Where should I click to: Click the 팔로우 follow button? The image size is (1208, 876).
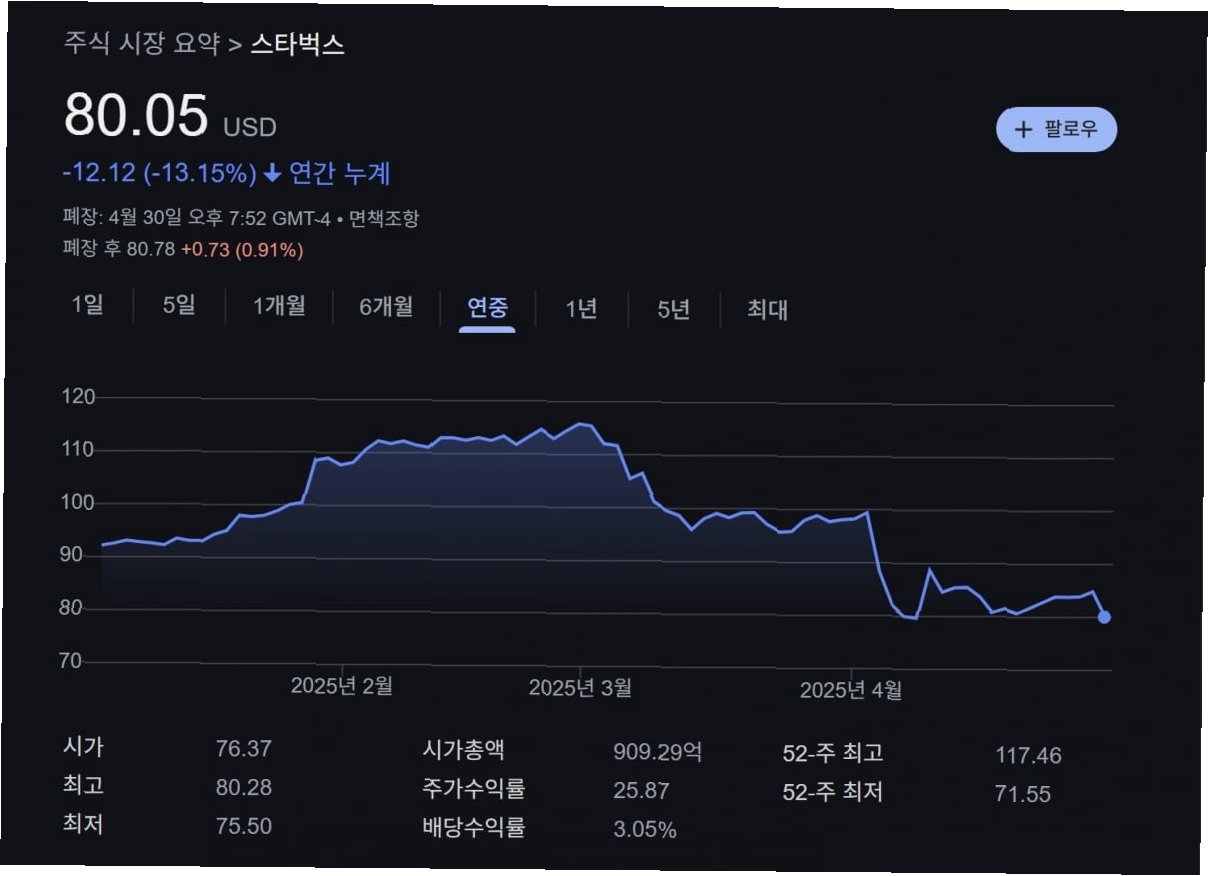click(1056, 129)
